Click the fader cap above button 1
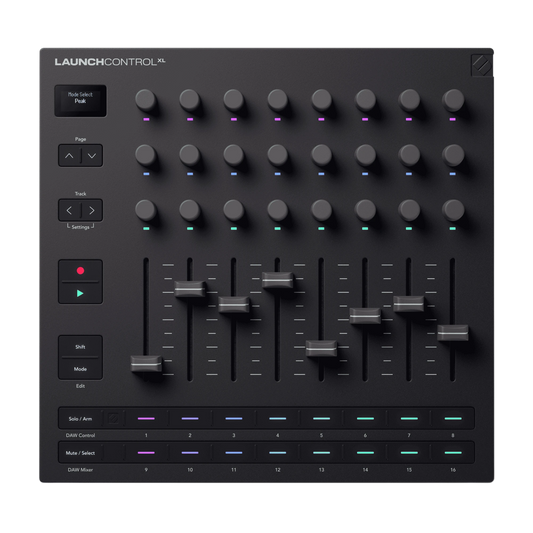 click(146, 364)
